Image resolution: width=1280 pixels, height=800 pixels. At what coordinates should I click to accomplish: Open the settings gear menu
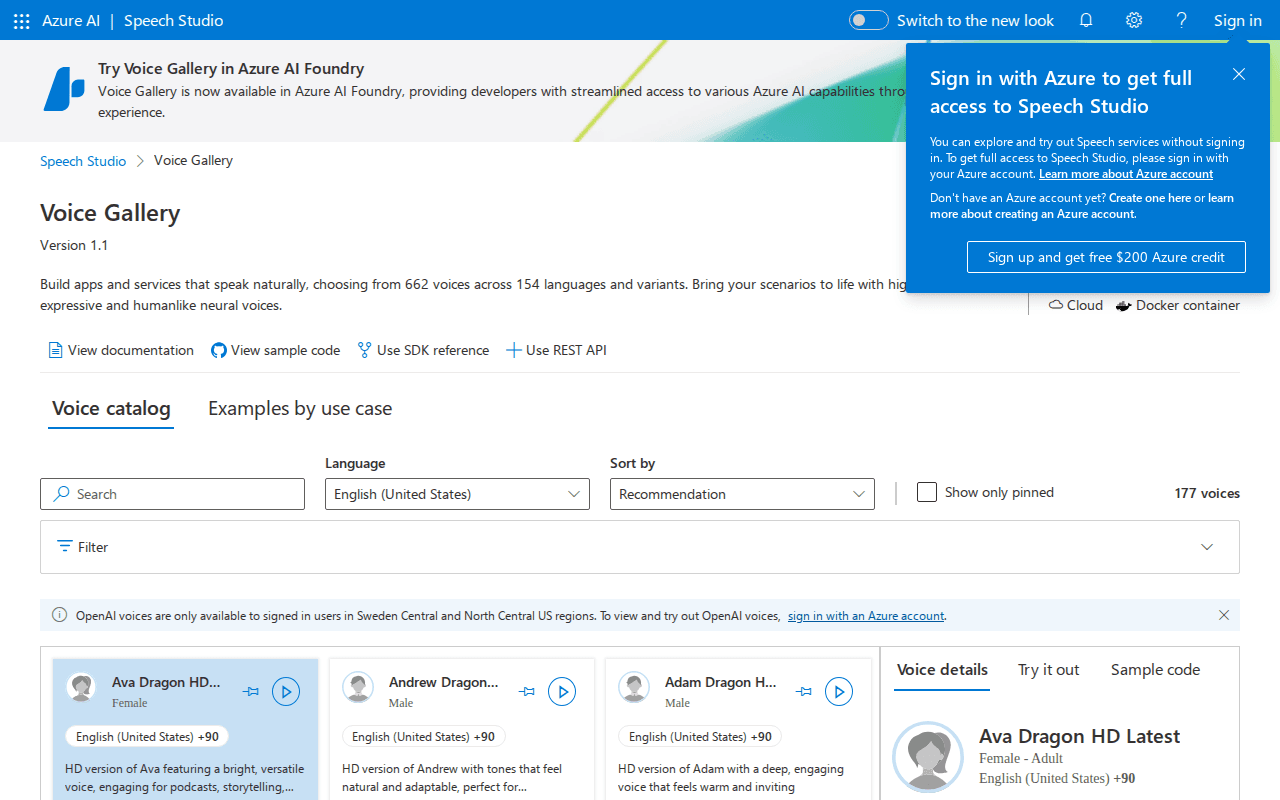tap(1134, 20)
